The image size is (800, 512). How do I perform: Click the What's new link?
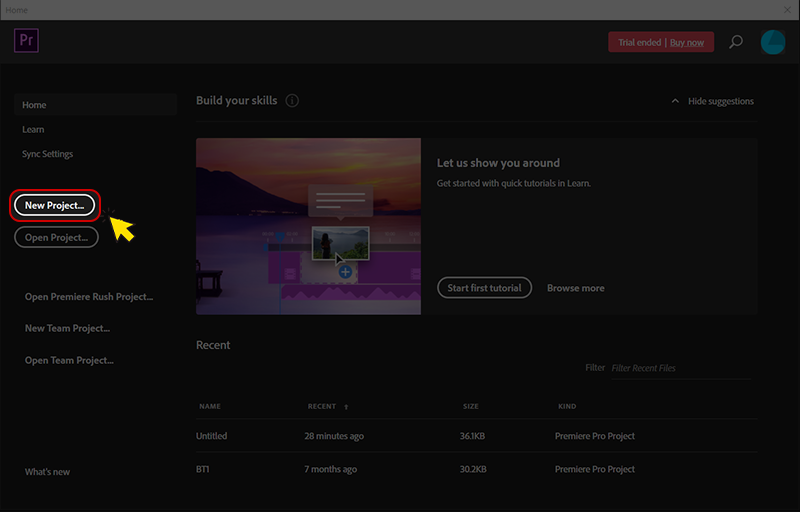[47, 472]
